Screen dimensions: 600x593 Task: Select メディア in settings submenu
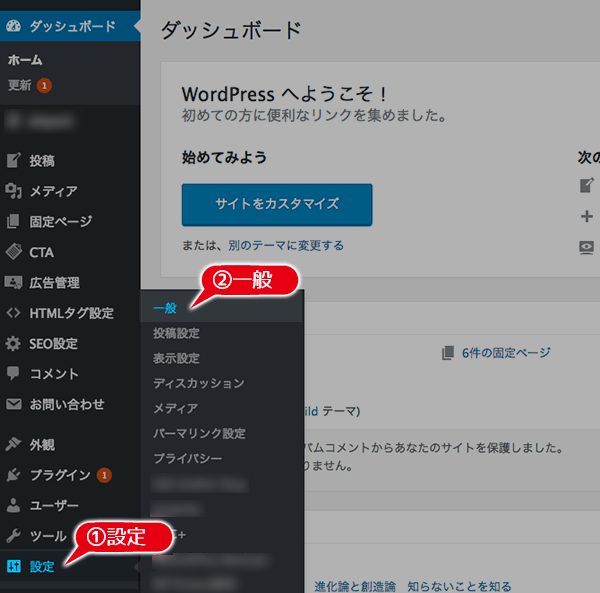pos(175,408)
